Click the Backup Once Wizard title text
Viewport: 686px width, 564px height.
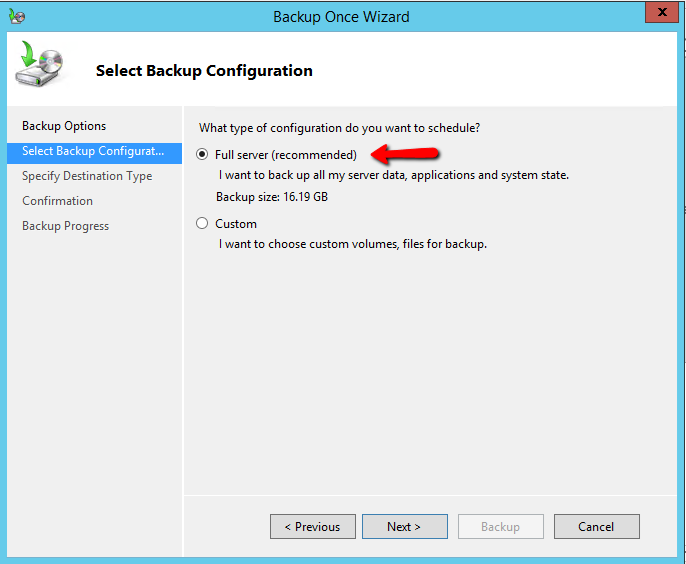(341, 17)
